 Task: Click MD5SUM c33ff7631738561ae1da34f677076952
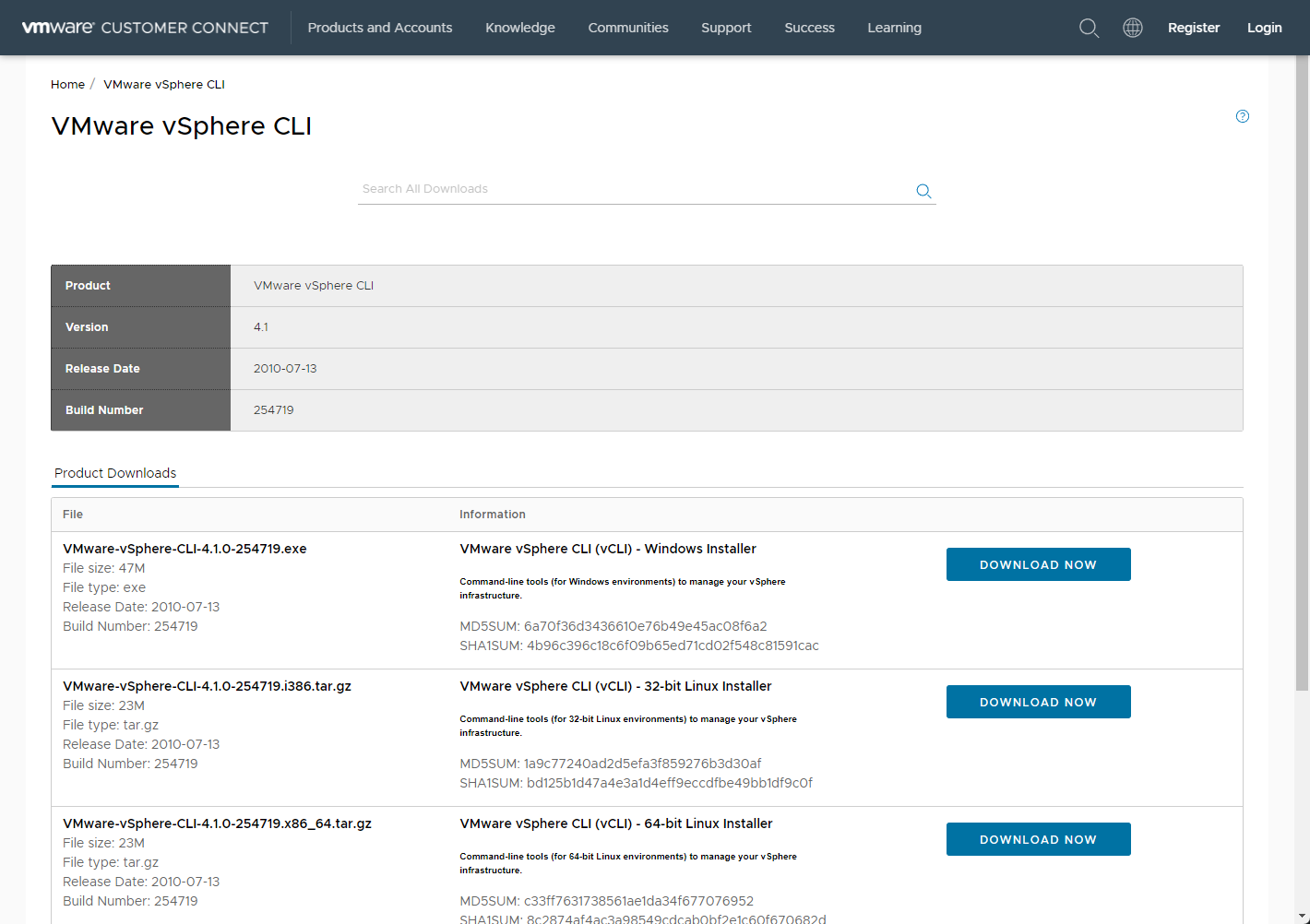coord(607,901)
